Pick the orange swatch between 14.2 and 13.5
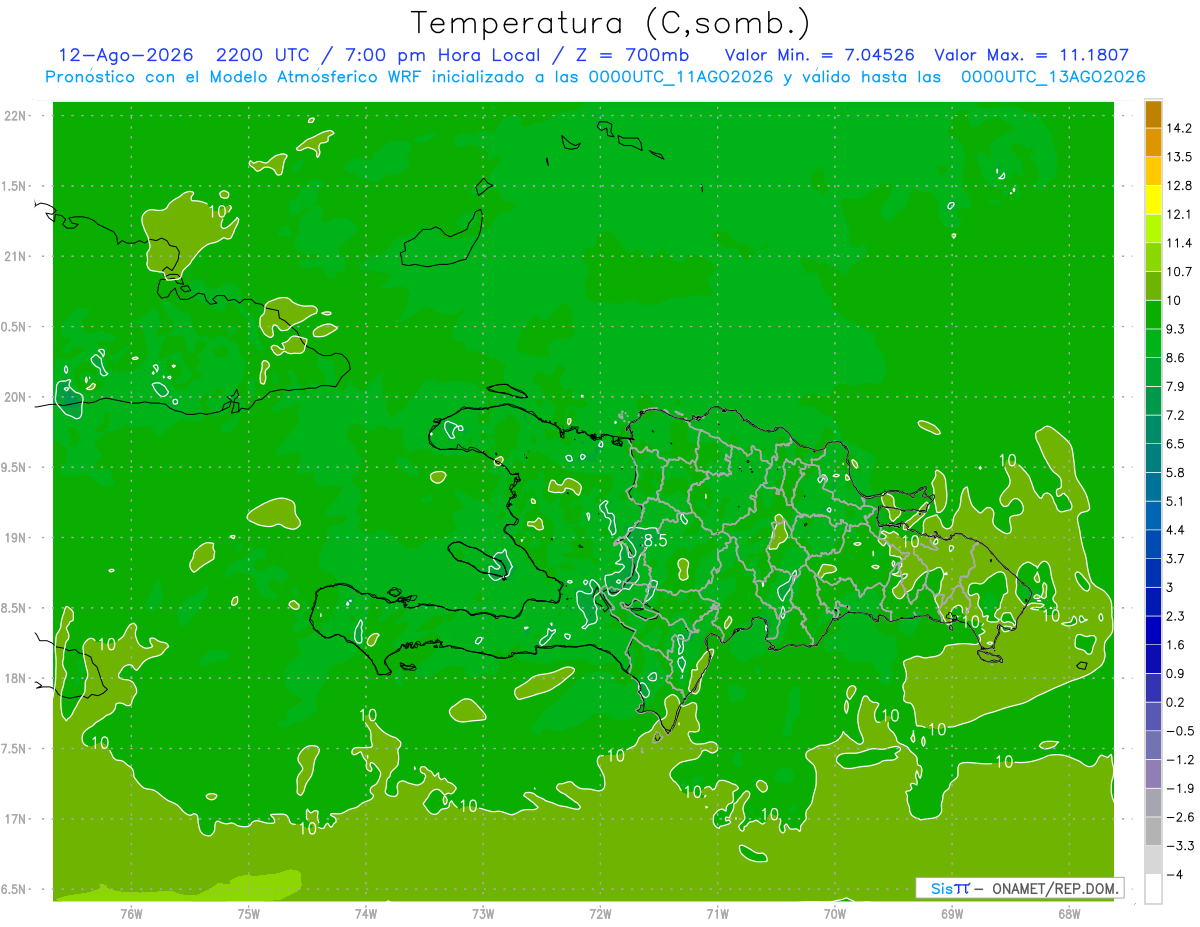 [x=1153, y=143]
